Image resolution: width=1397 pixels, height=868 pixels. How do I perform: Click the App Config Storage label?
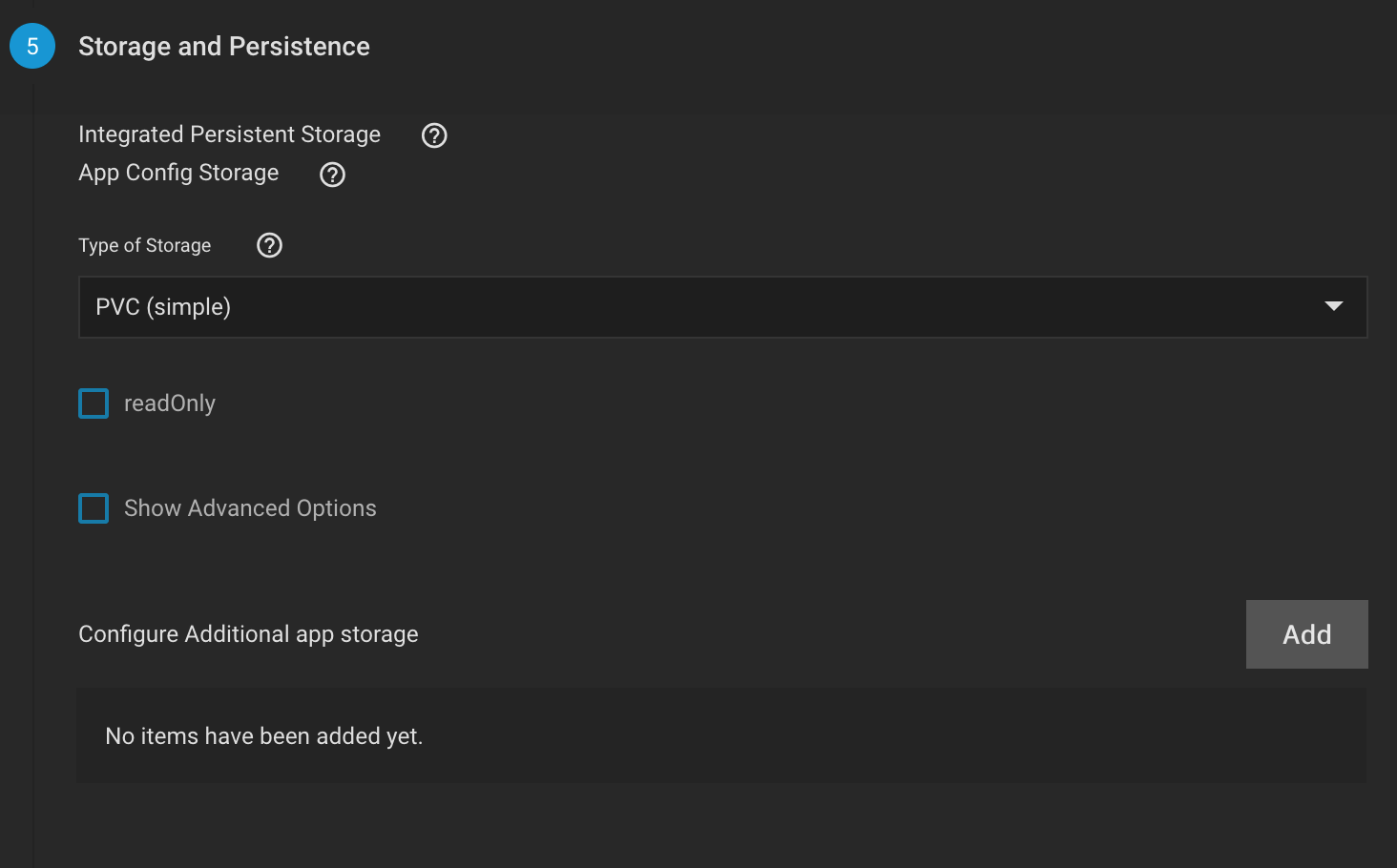point(178,173)
